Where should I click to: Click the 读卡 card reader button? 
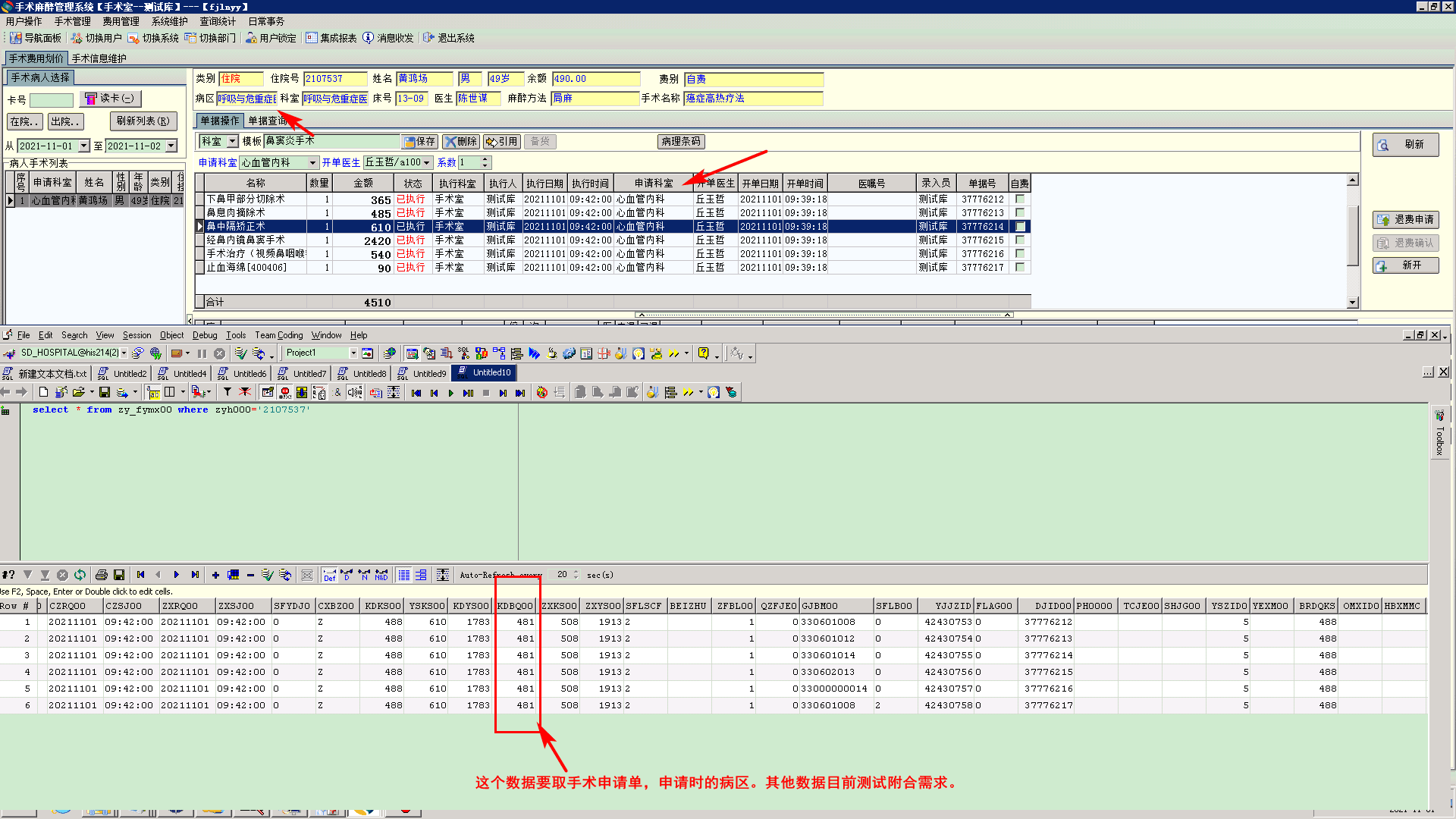click(110, 99)
